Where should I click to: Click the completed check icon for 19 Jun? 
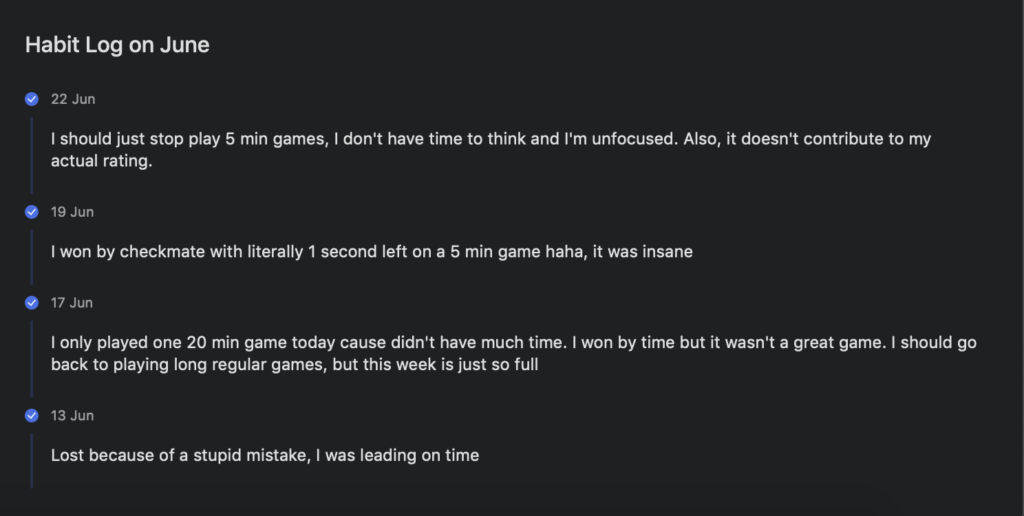coord(32,212)
